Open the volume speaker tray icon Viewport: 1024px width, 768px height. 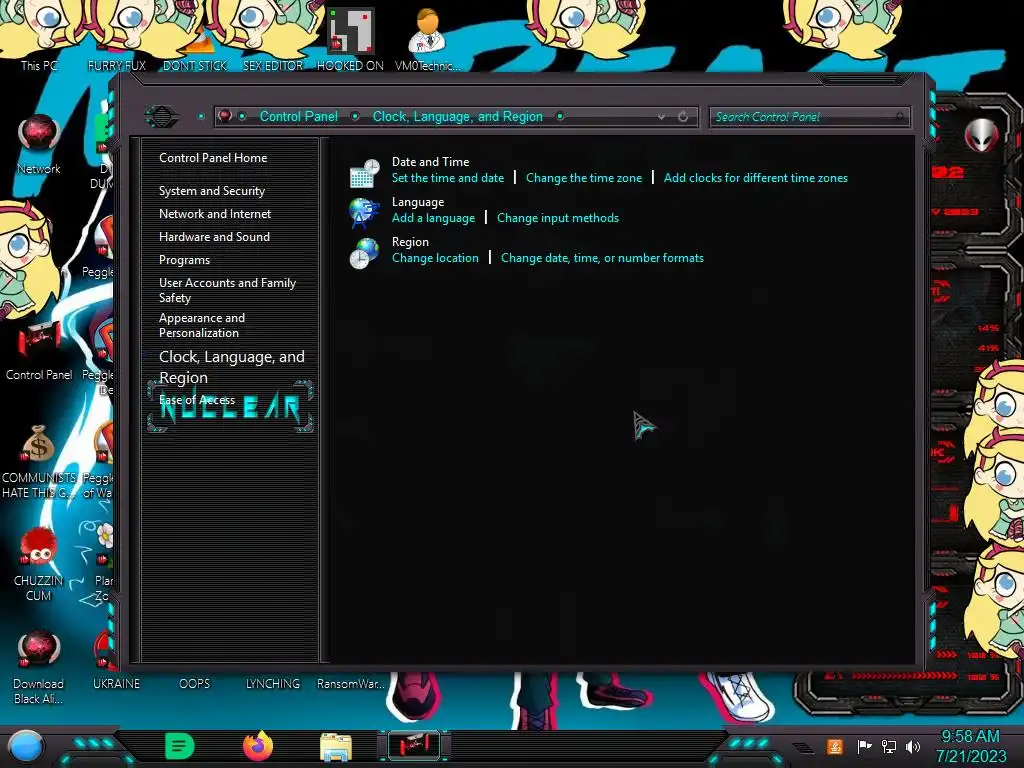(x=913, y=746)
